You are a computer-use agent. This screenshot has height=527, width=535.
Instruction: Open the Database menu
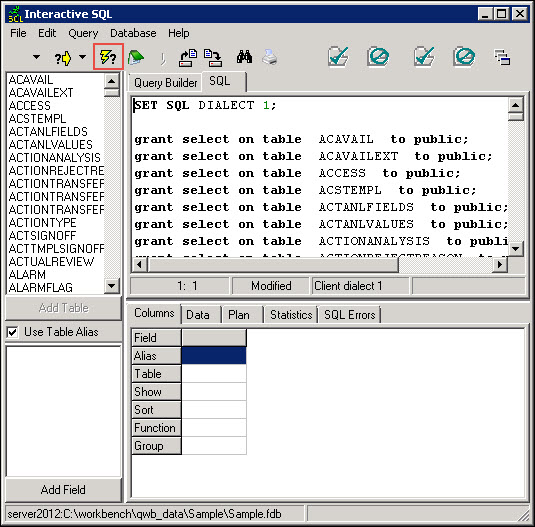click(133, 33)
